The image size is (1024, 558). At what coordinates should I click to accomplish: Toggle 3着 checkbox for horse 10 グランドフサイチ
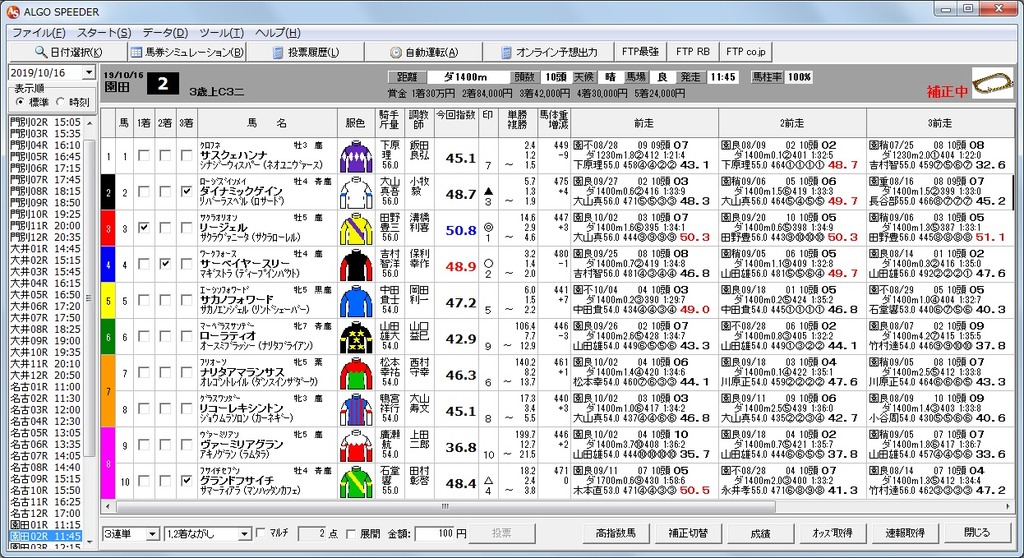point(187,480)
